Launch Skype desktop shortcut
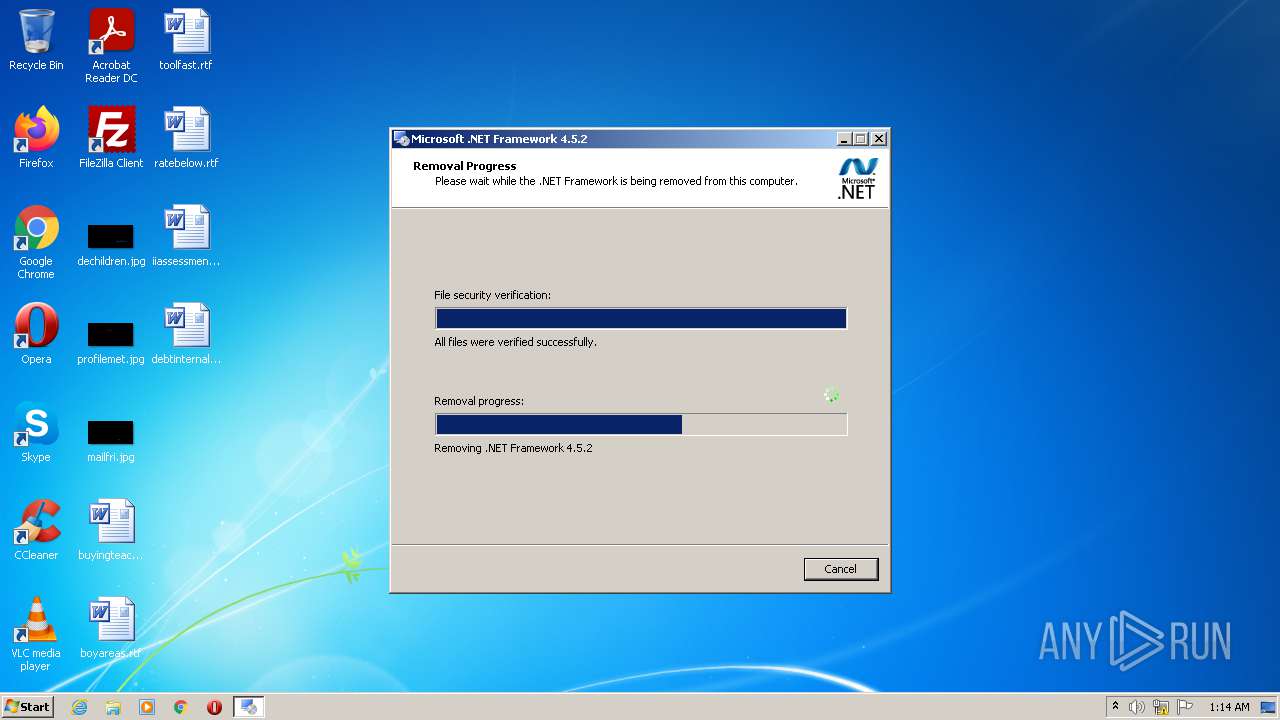 (x=36, y=432)
